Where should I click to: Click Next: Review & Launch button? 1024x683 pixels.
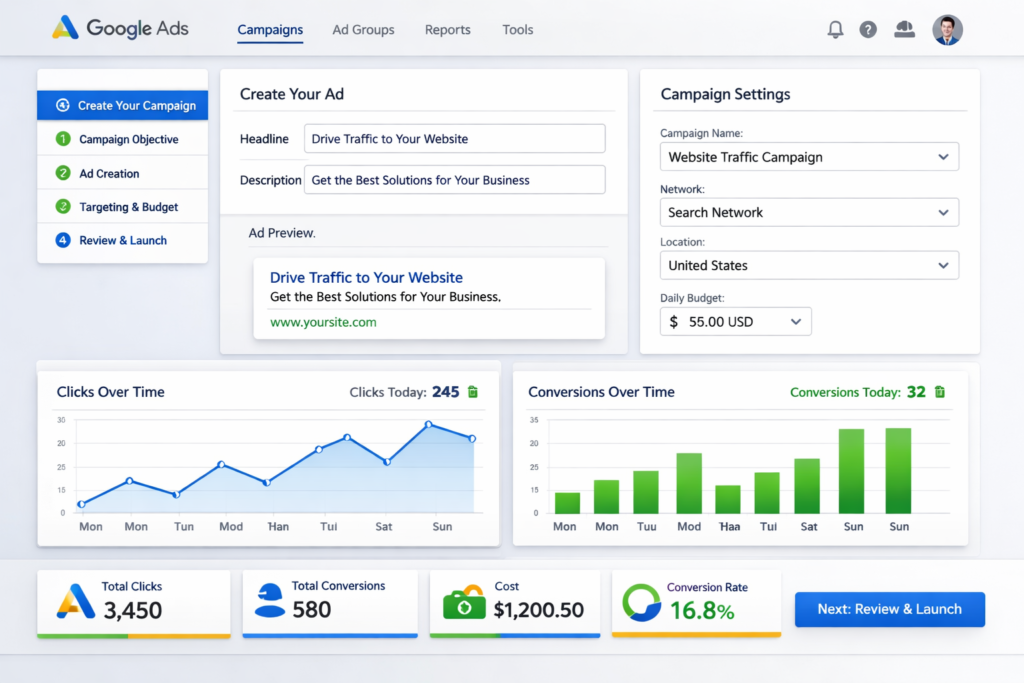(x=889, y=609)
